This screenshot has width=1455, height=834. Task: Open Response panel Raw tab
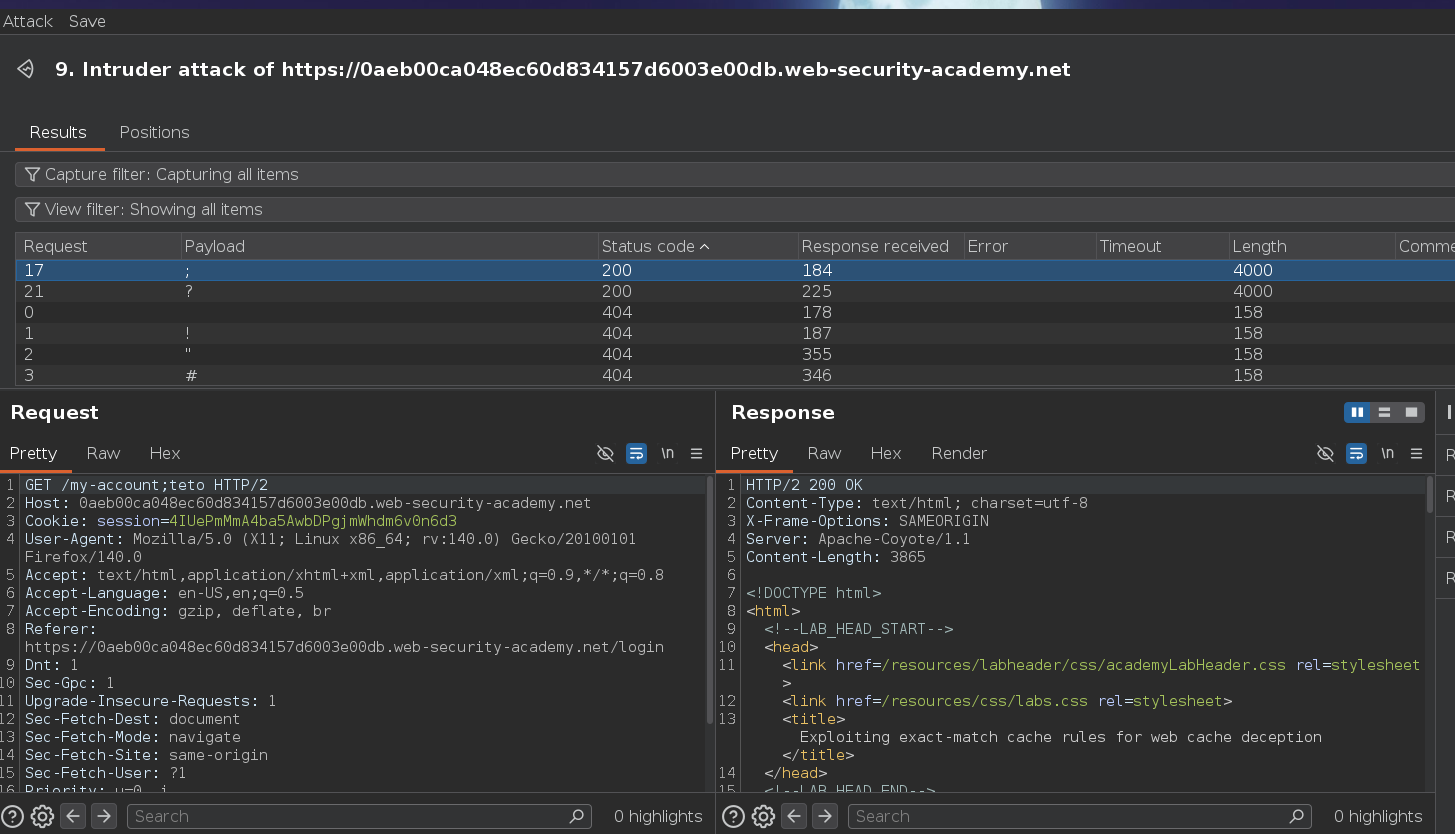tap(824, 453)
